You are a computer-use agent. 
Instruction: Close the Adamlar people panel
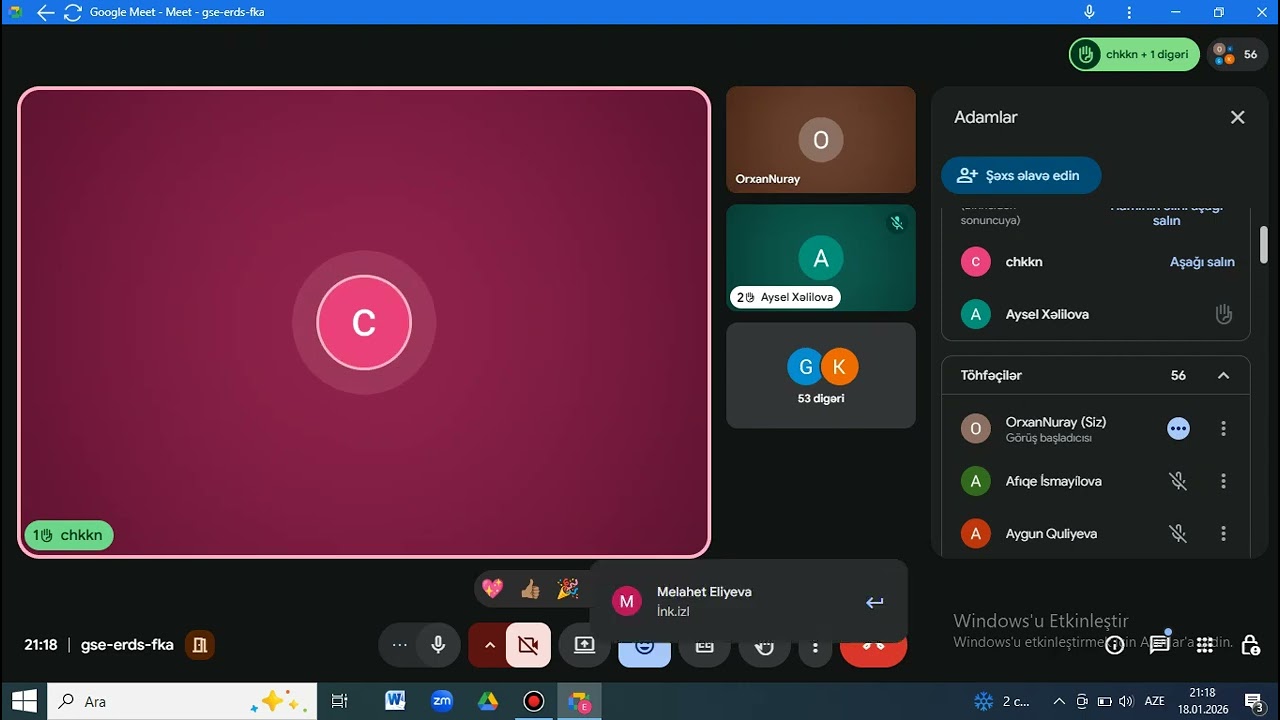point(1237,117)
